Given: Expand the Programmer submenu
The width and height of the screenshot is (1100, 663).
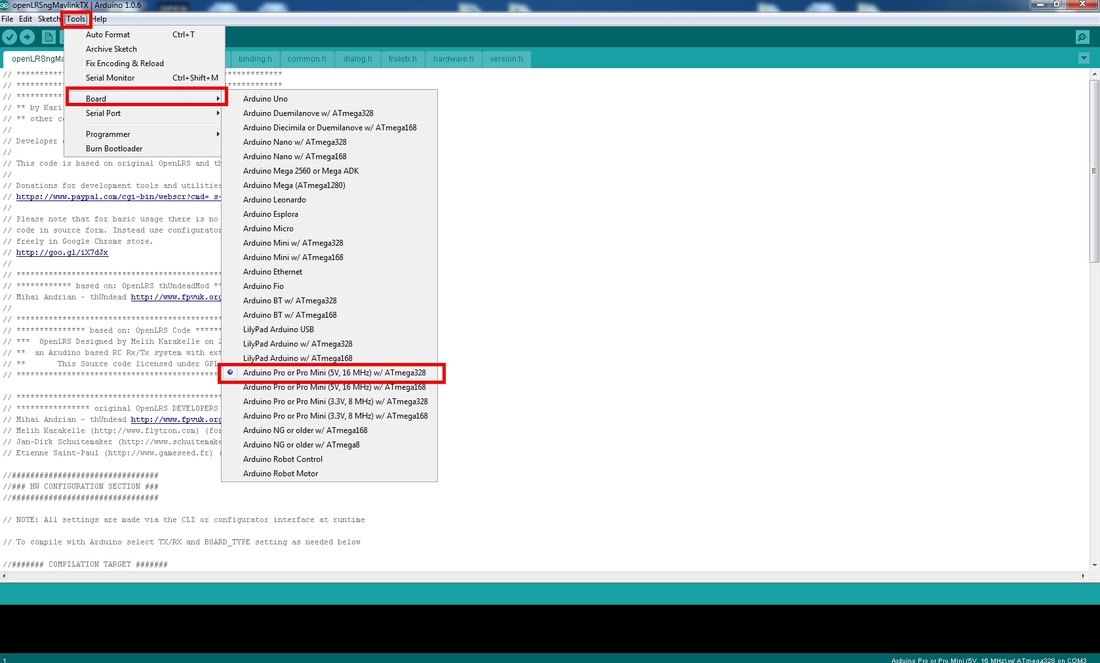Looking at the screenshot, I should tap(146, 134).
